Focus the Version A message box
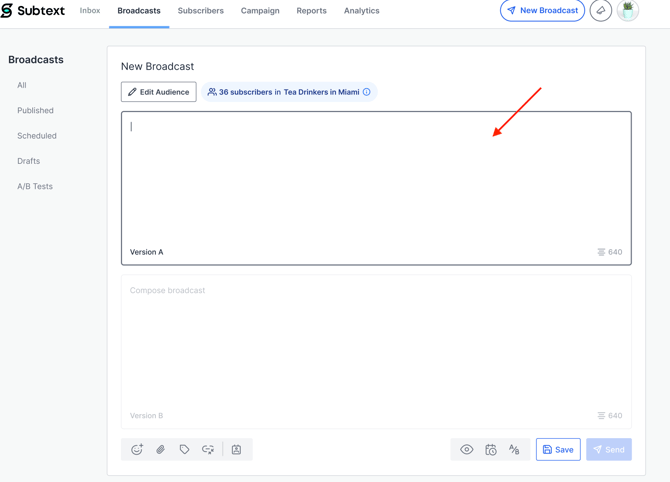Viewport: 670px width, 482px height. 376,188
